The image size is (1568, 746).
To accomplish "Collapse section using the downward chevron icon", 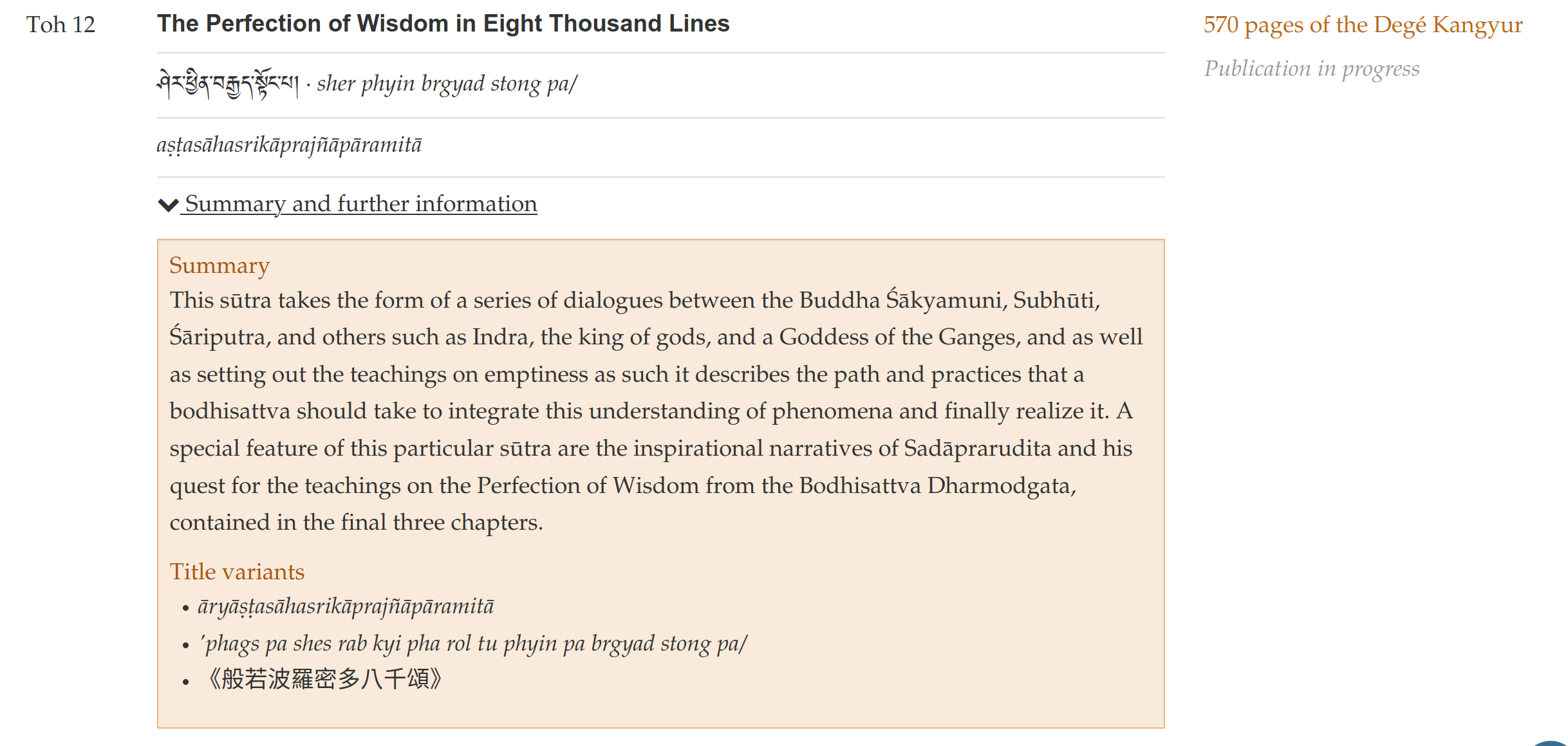I will click(168, 205).
